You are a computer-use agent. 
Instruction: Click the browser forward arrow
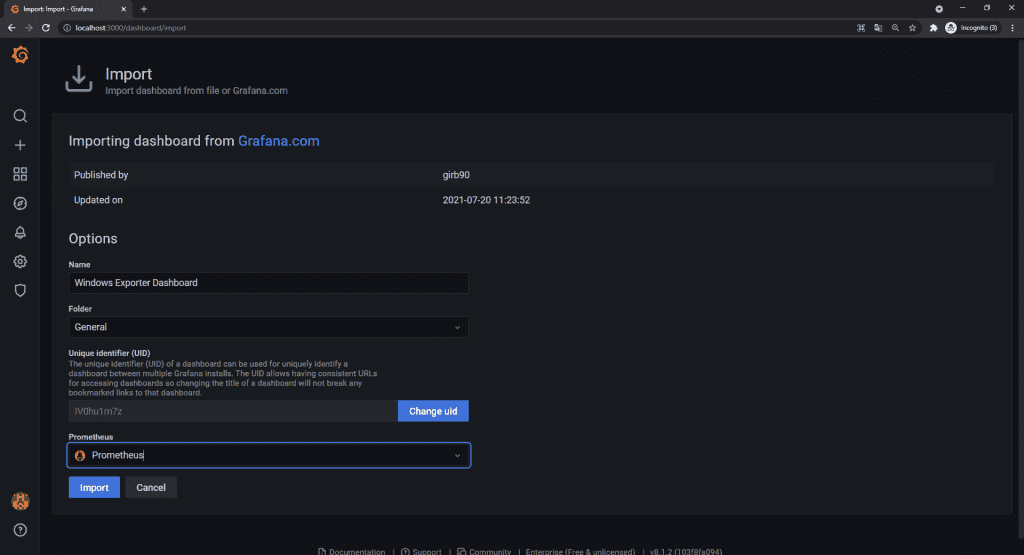point(29,27)
